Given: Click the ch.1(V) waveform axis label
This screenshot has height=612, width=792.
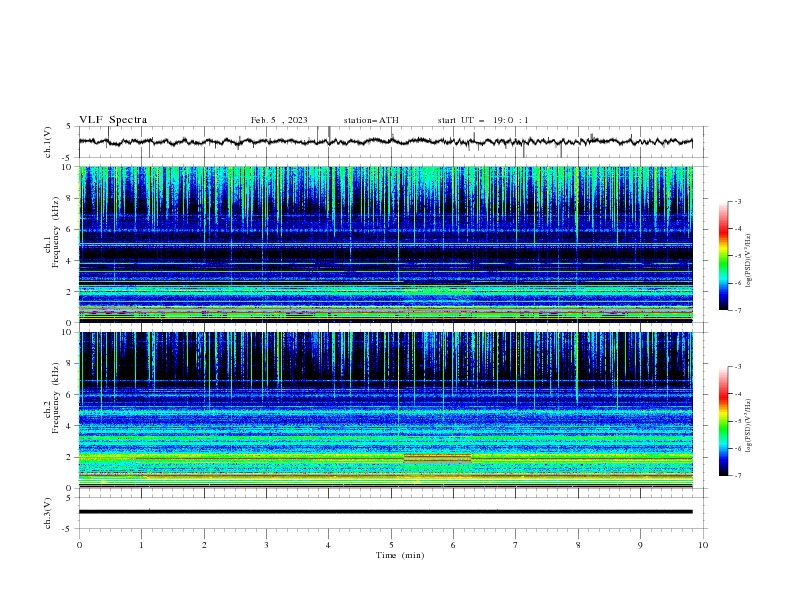Looking at the screenshot, I should [48, 142].
